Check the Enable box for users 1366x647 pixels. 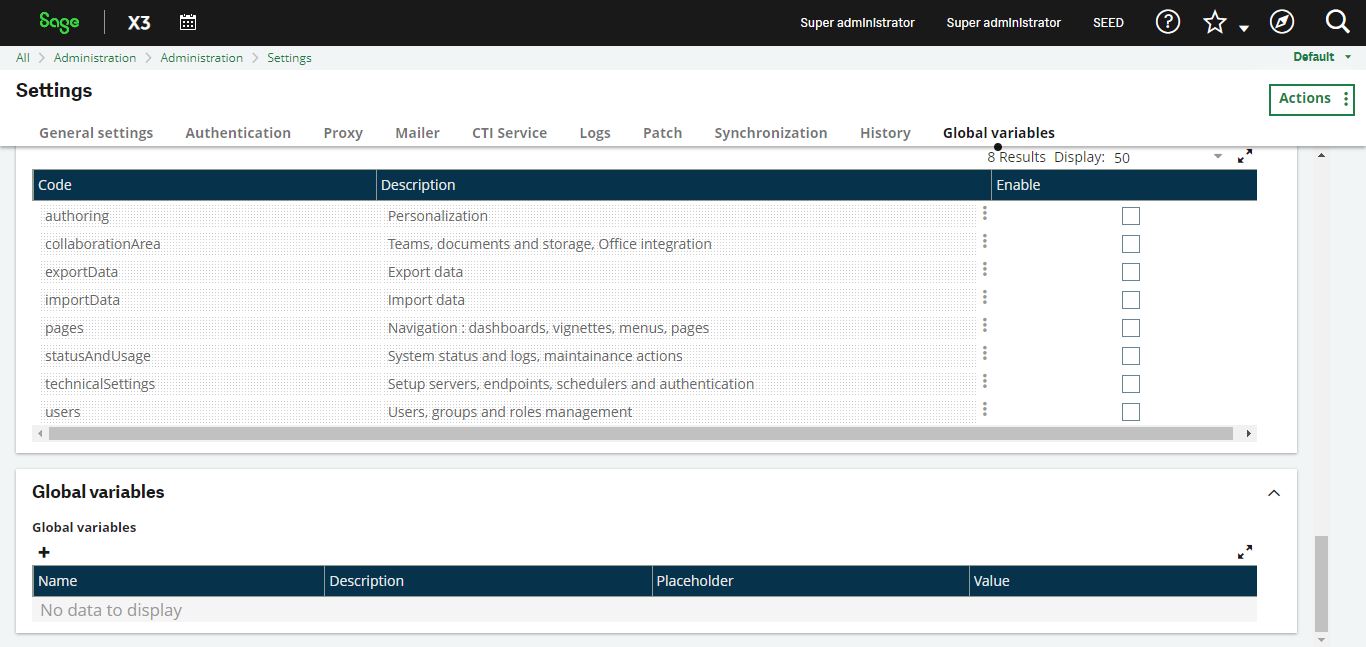coord(1130,411)
